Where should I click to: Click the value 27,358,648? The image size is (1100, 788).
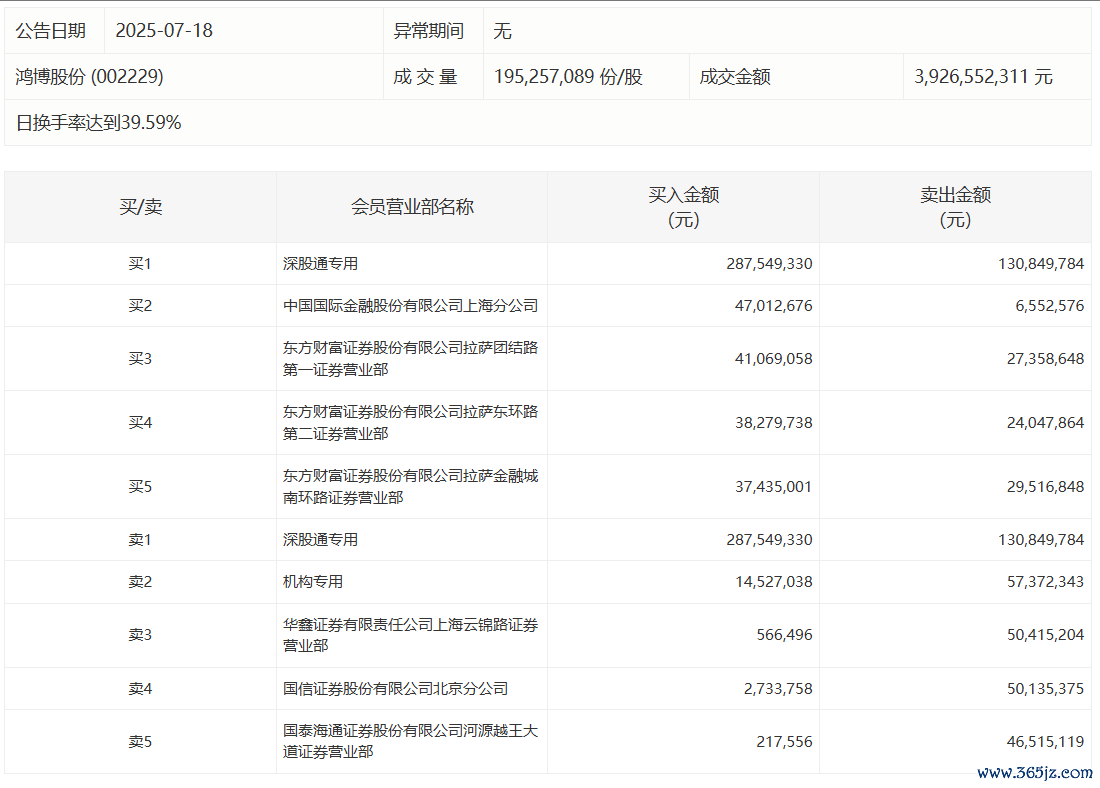coord(1045,359)
